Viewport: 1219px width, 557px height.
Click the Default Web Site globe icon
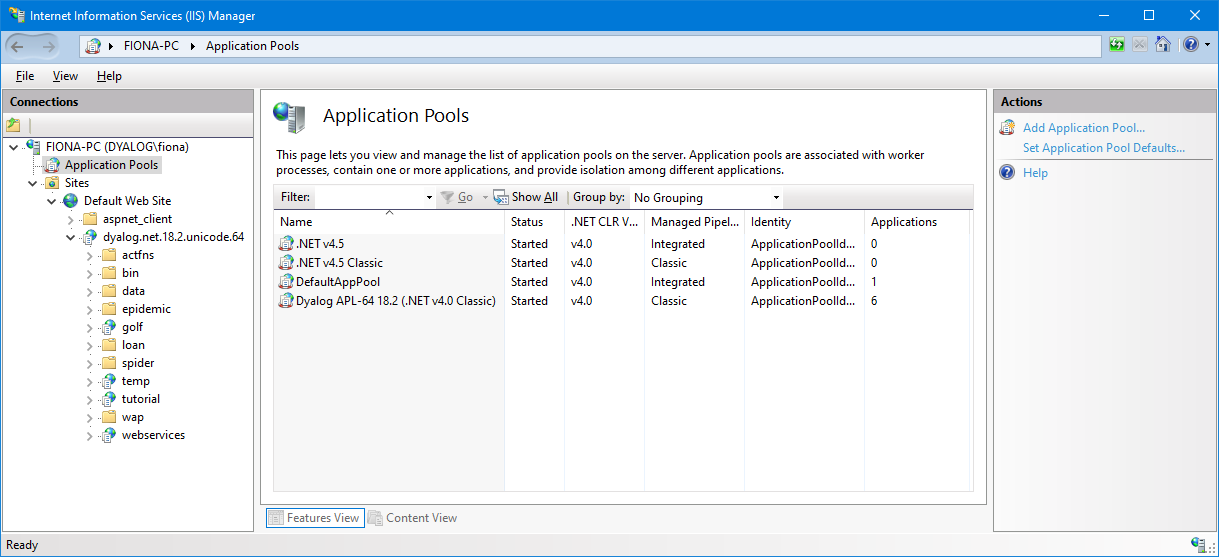pyautogui.click(x=71, y=201)
